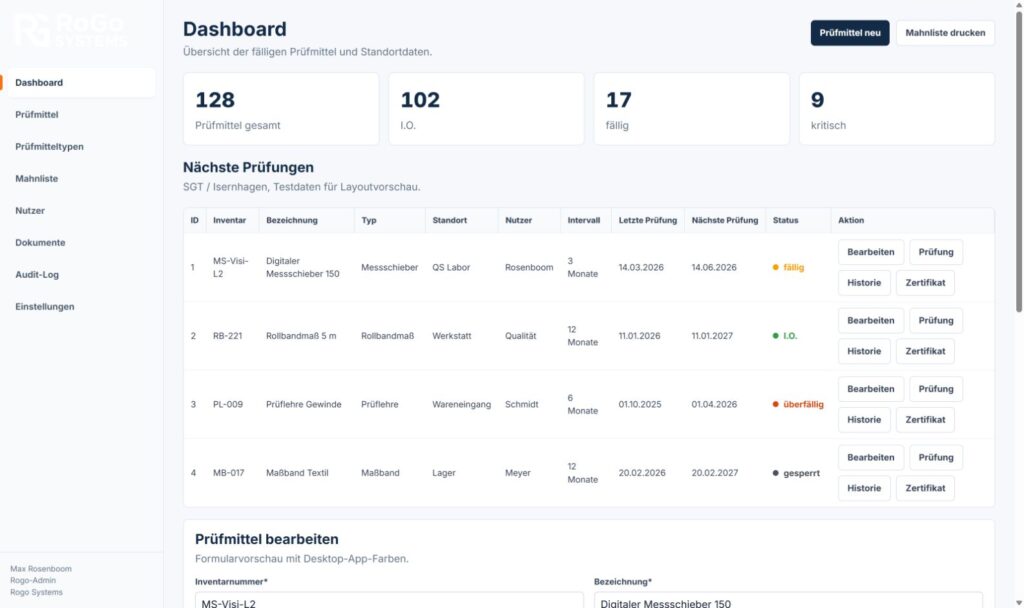
Task: Click the date 14.06.2026
Action: click(x=714, y=268)
